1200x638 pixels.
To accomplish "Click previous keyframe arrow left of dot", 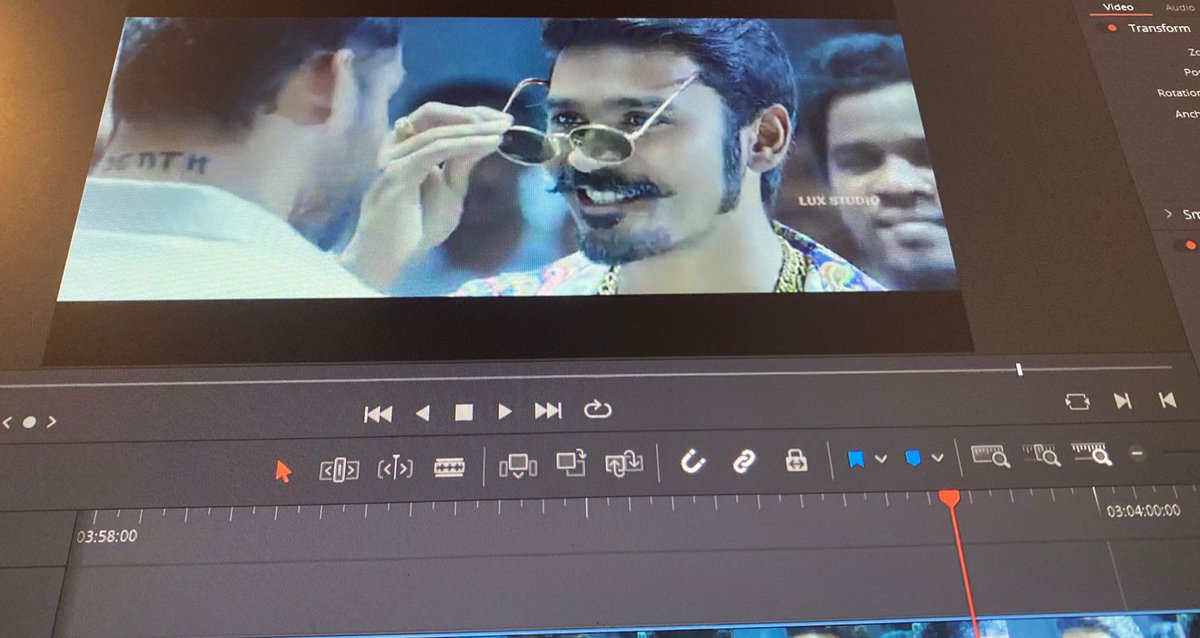I will [6, 423].
